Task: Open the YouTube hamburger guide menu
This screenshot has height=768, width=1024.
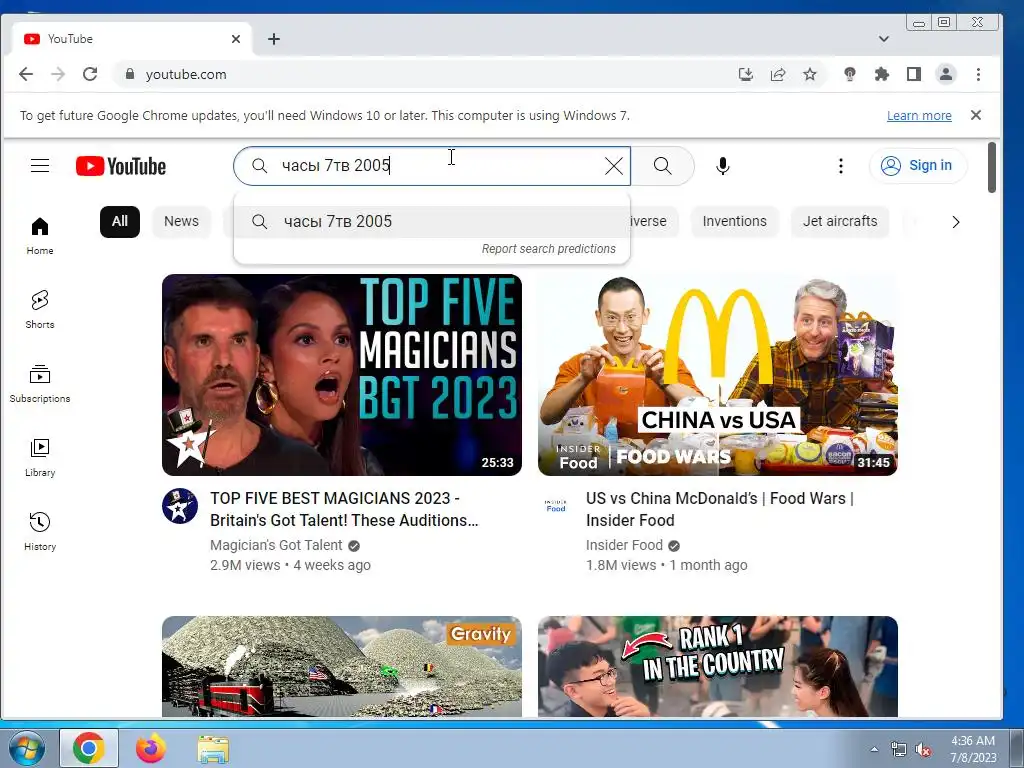Action: pos(40,166)
